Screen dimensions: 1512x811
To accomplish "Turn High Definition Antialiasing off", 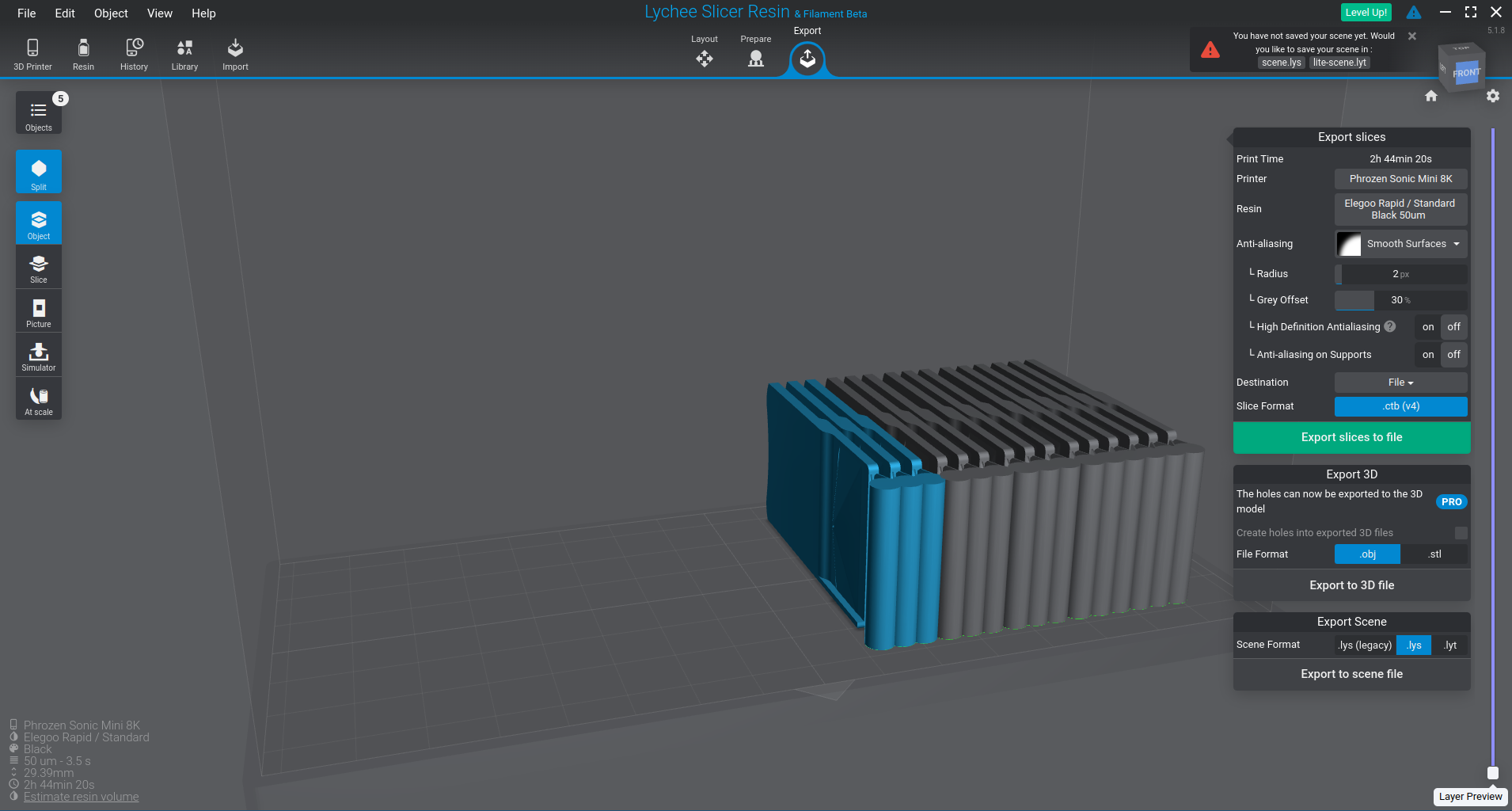I will [1454, 327].
